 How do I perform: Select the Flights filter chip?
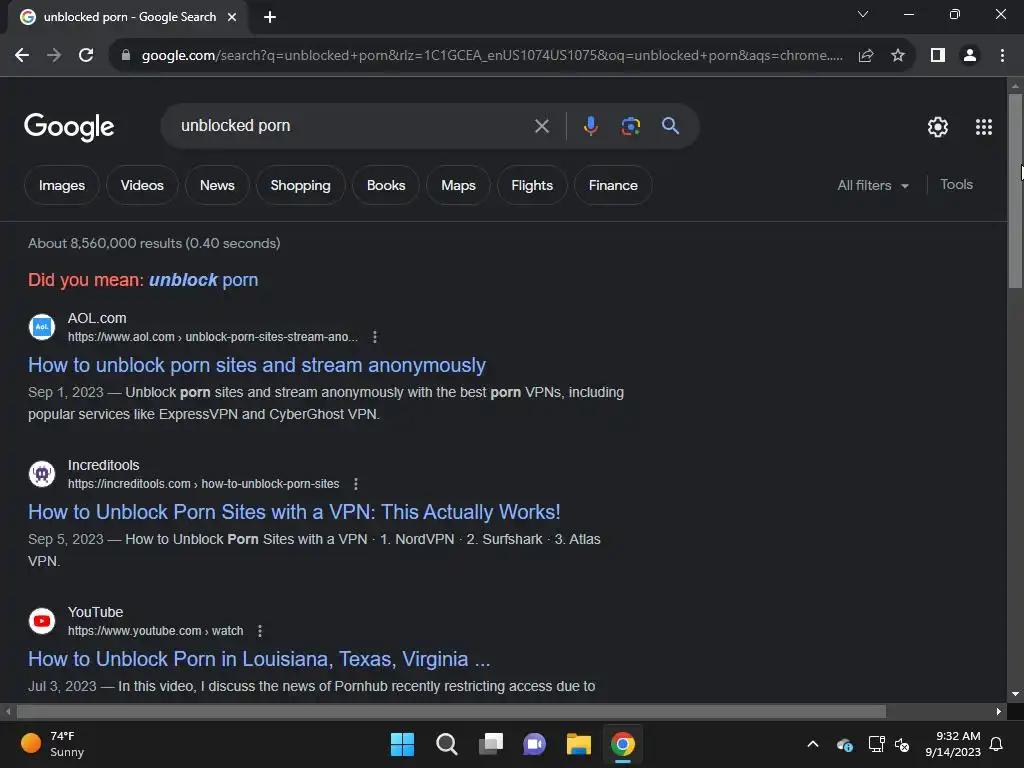(x=532, y=185)
